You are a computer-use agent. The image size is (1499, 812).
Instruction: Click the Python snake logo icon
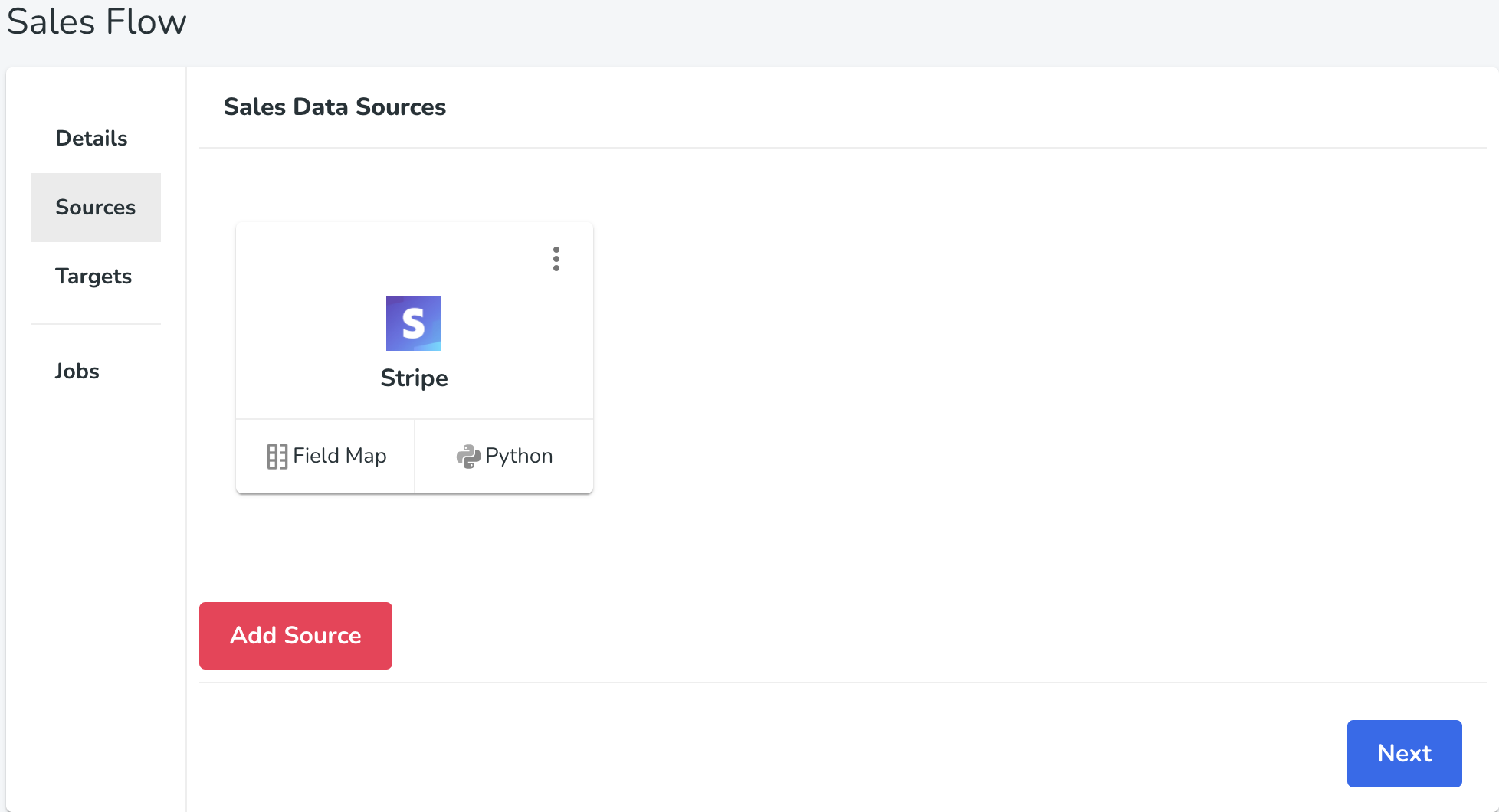[x=468, y=457]
